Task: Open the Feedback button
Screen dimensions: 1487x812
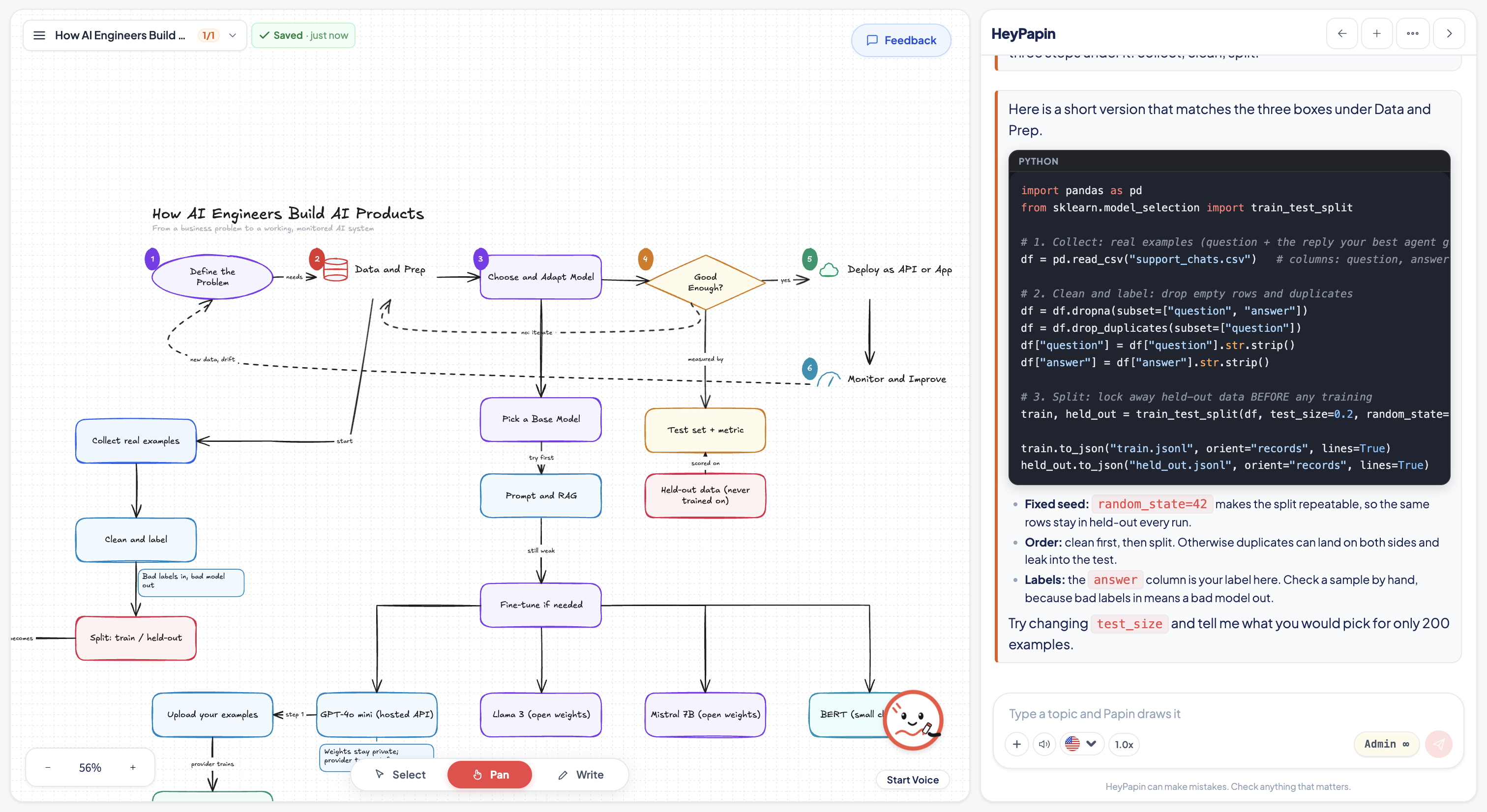Action: click(901, 40)
